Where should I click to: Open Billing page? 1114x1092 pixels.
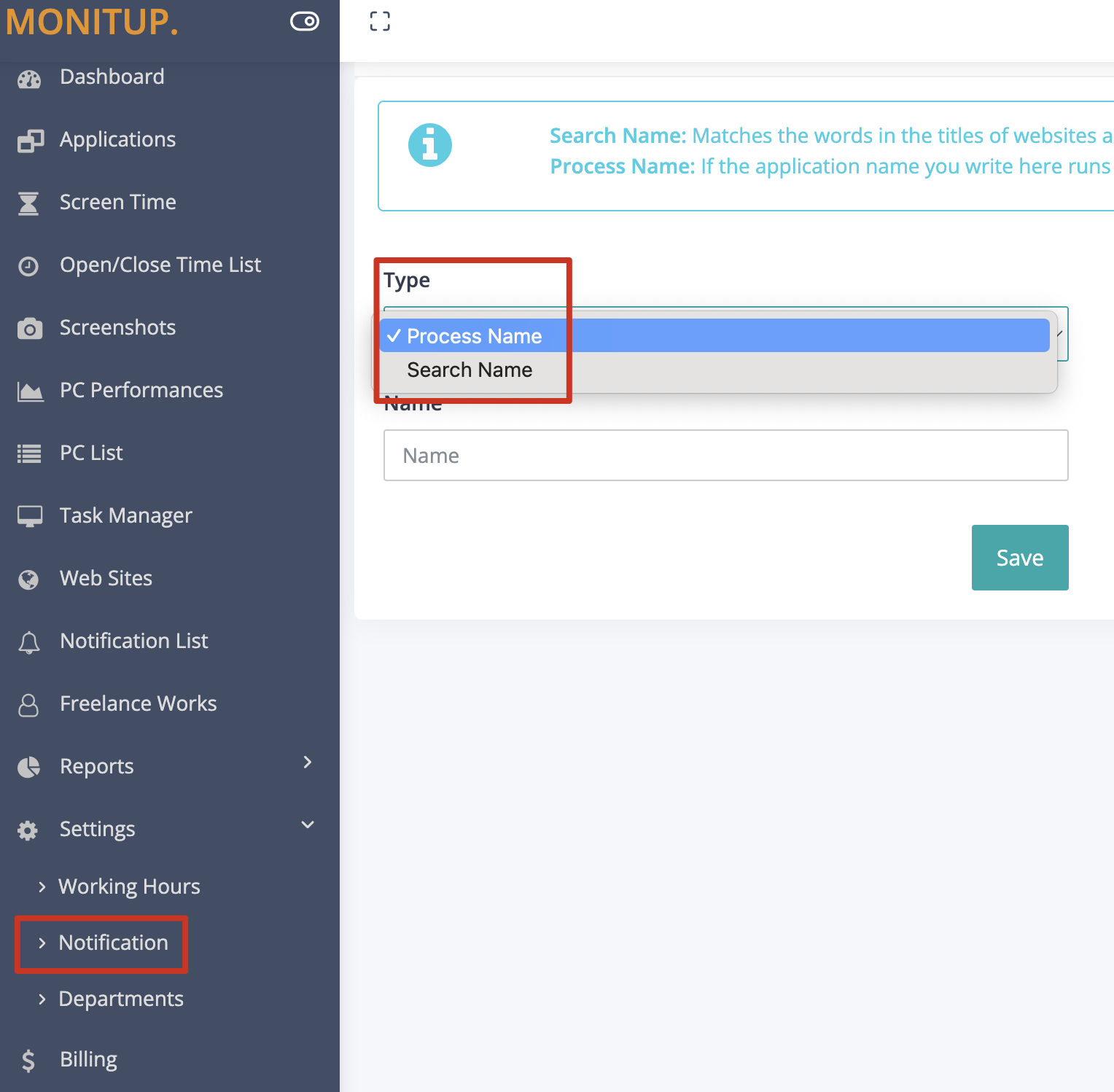click(88, 1059)
